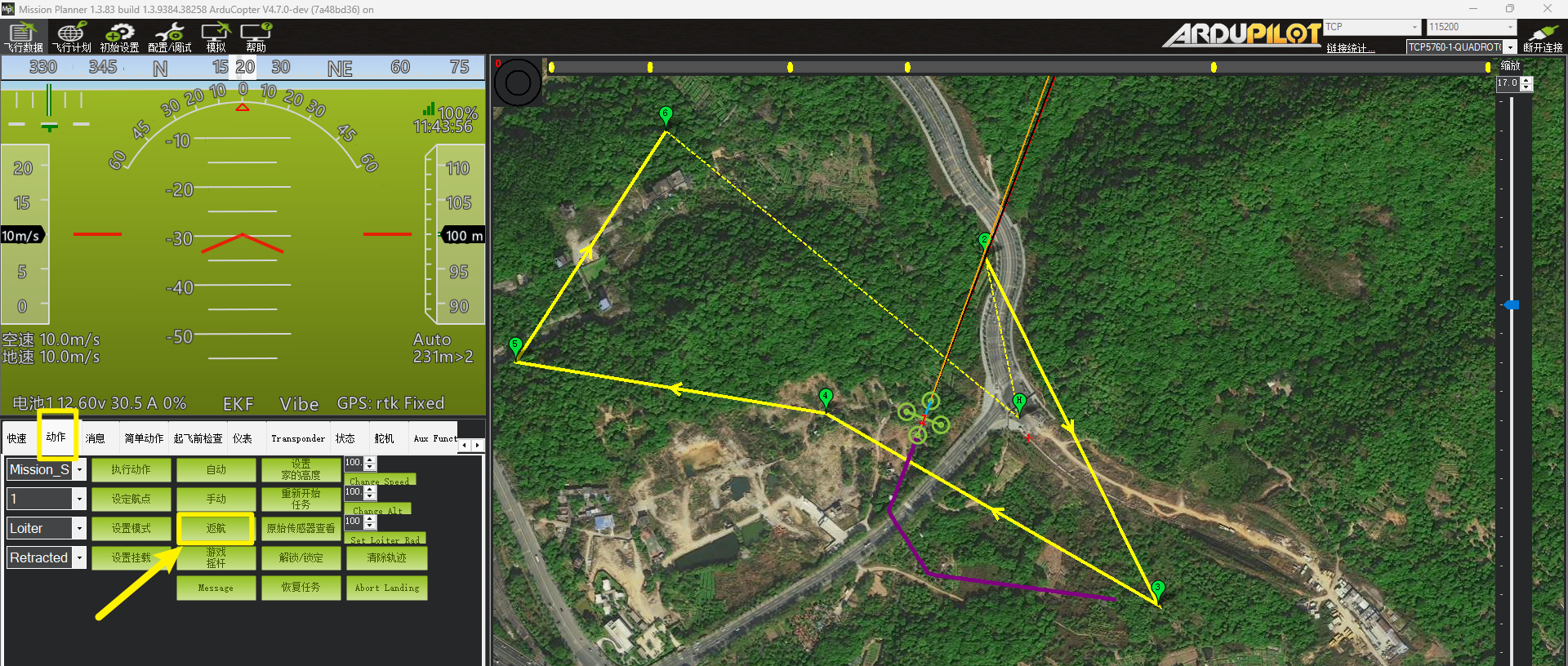
Task: Click the 断开连接 disconnect plug icon
Action: (x=1543, y=38)
